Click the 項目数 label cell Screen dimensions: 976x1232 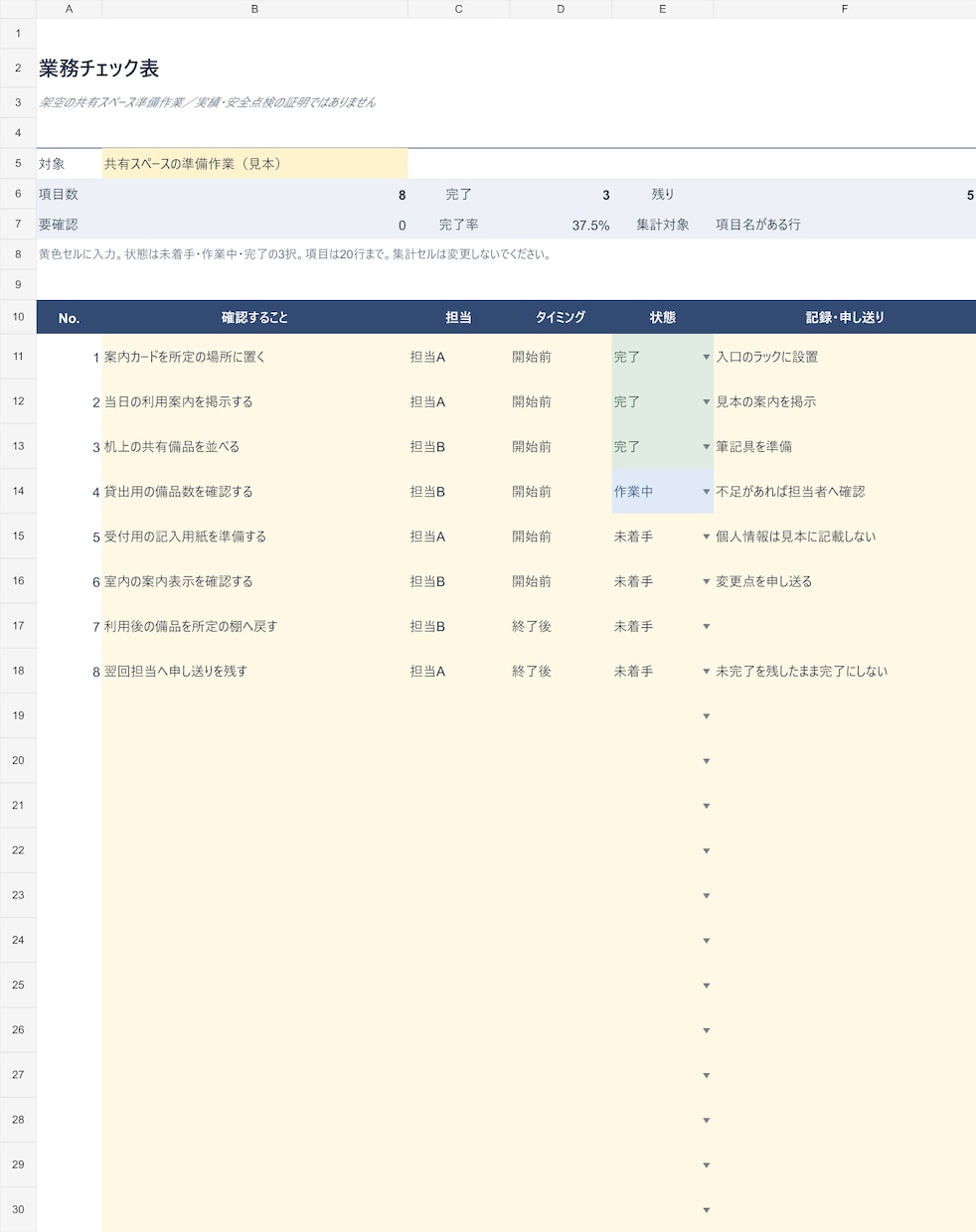coord(69,195)
